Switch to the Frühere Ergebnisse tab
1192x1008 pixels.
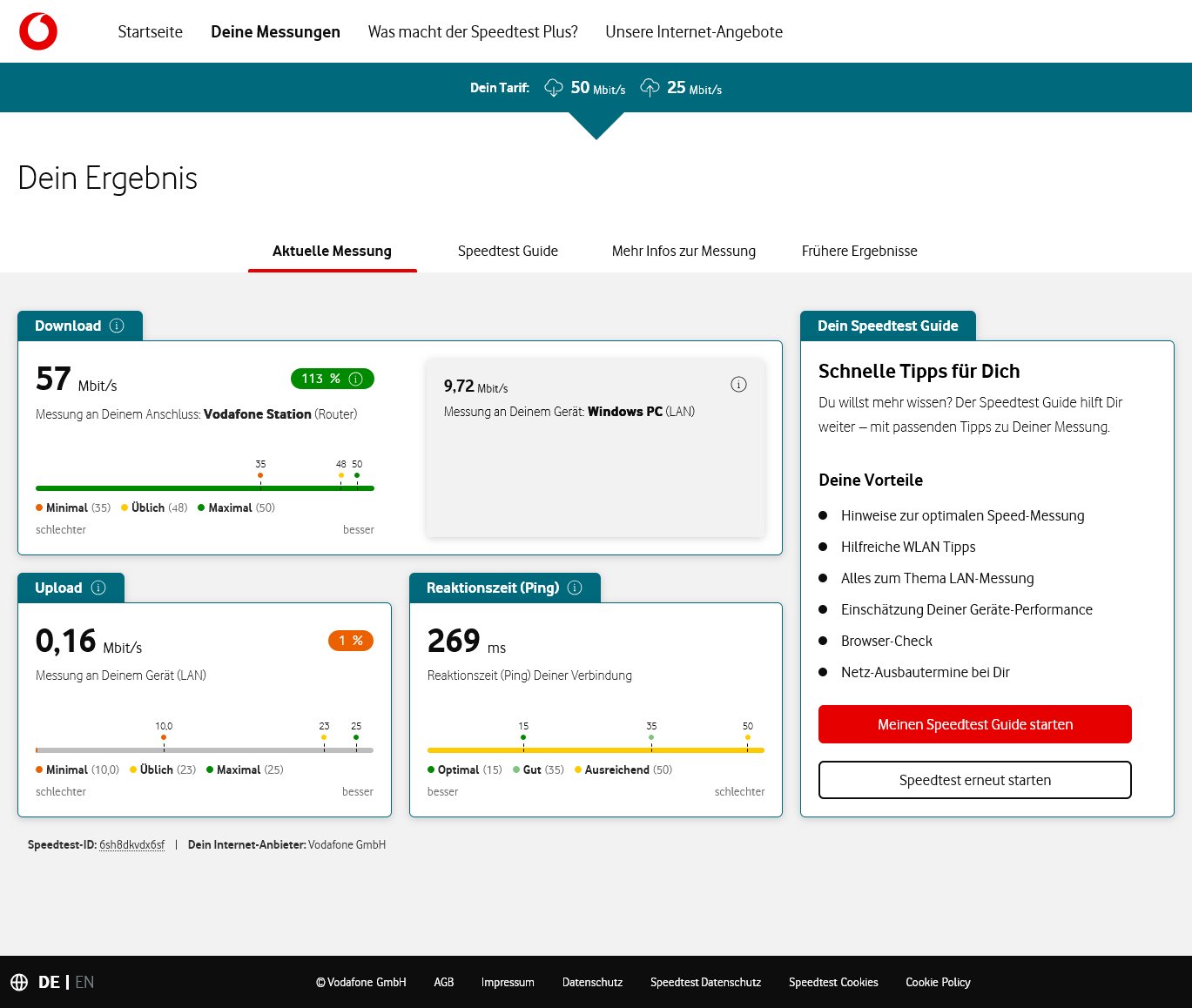(x=859, y=251)
